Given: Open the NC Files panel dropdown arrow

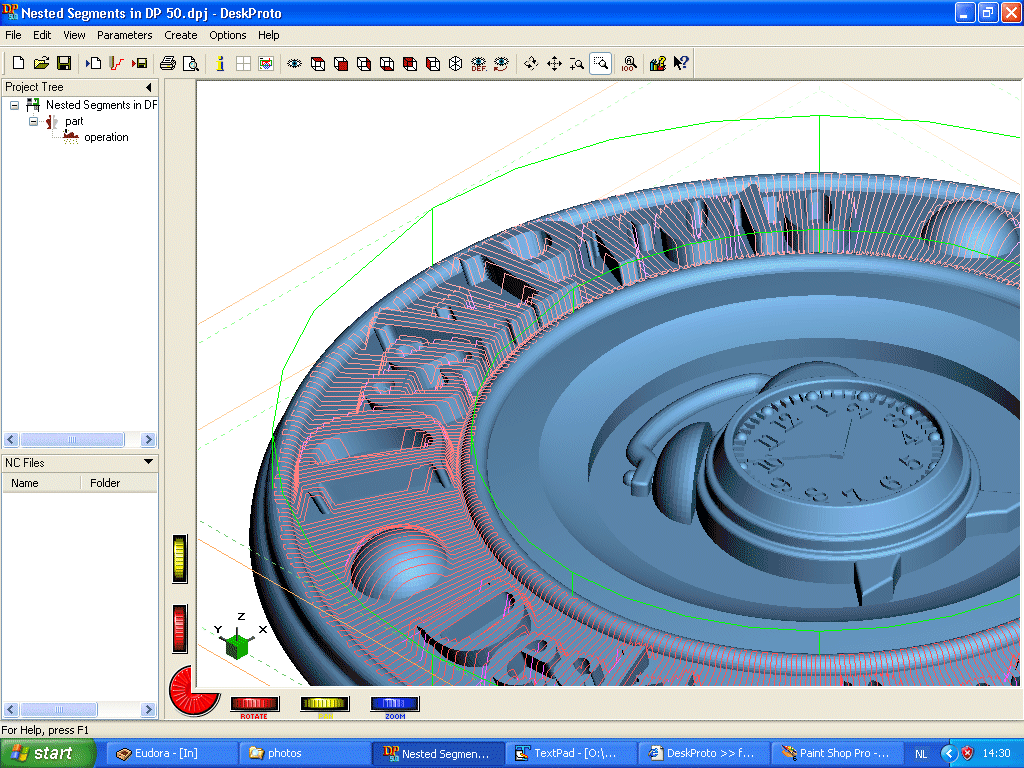Looking at the screenshot, I should click(x=148, y=462).
